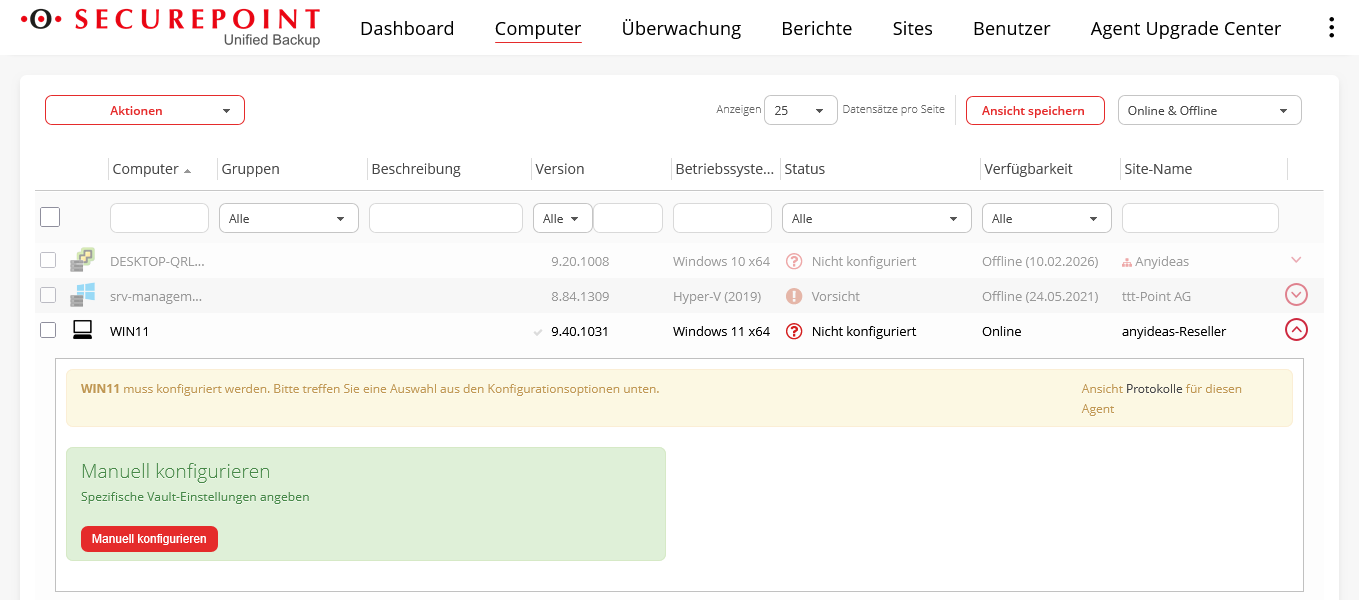This screenshot has height=600, width=1359.
Task: Click the Securepoint Unified Backup logo
Action: (x=171, y=27)
